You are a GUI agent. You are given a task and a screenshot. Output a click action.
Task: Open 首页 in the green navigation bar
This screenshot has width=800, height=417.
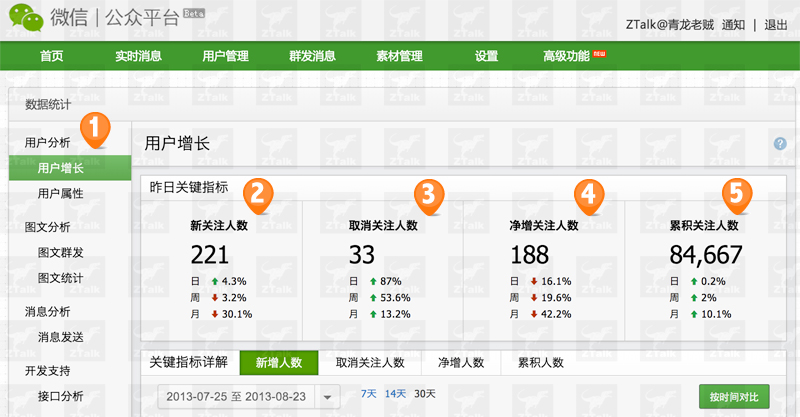click(52, 56)
